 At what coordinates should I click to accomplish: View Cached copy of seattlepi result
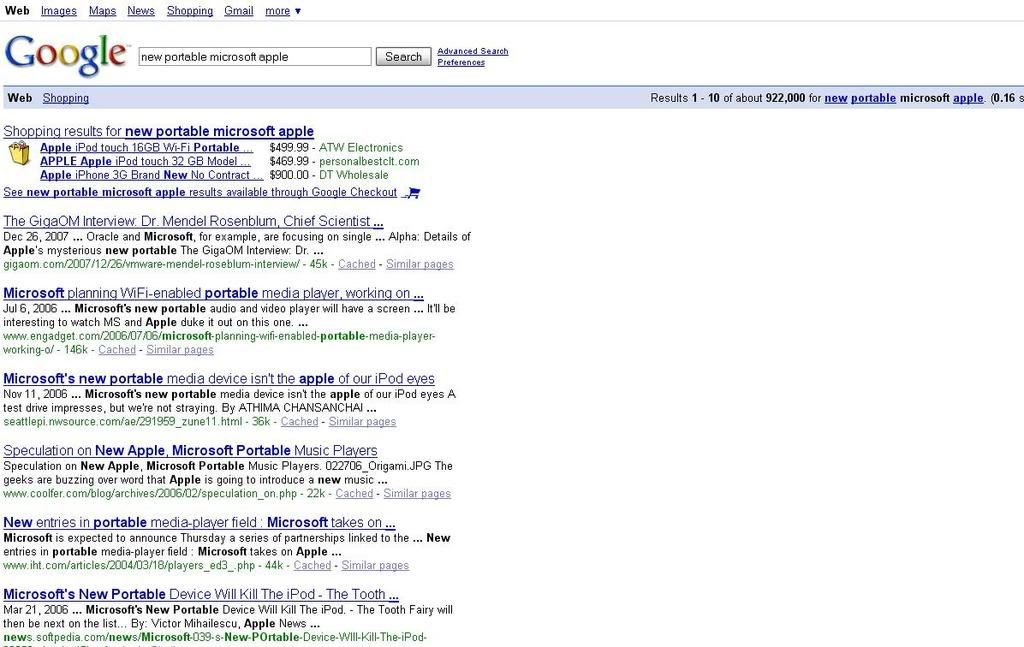(300, 422)
